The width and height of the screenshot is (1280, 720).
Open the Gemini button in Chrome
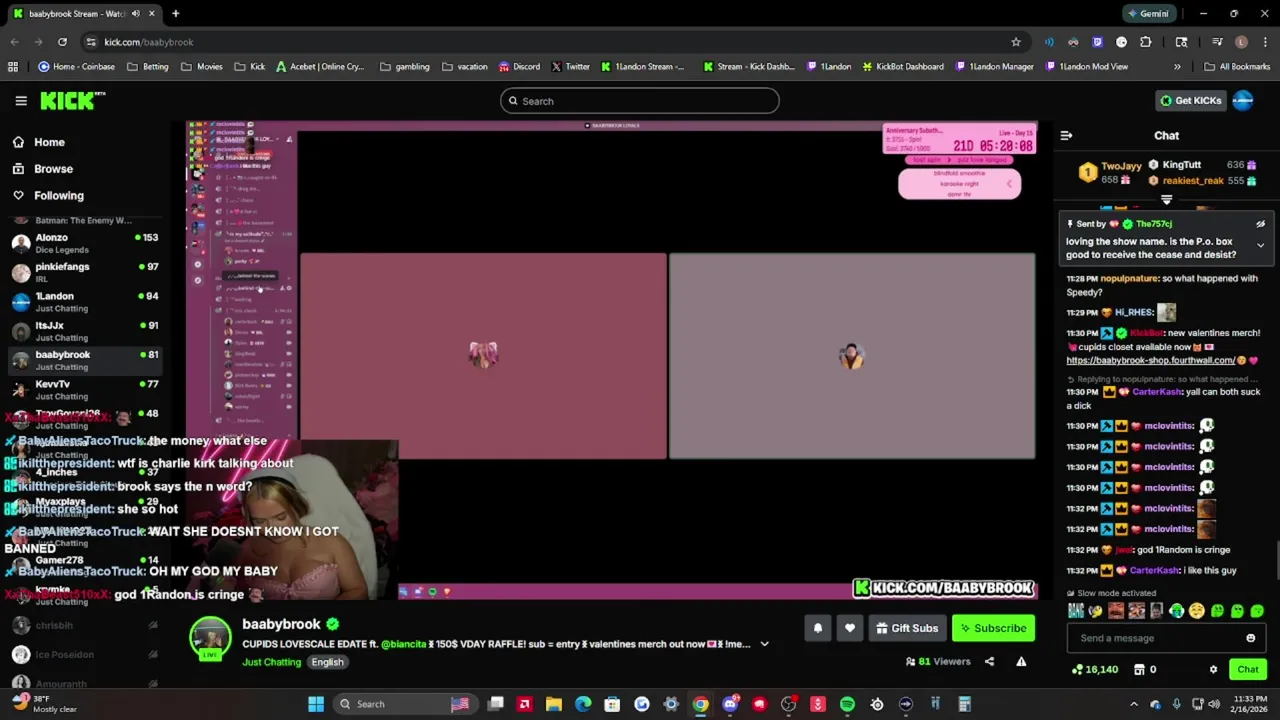click(1147, 14)
